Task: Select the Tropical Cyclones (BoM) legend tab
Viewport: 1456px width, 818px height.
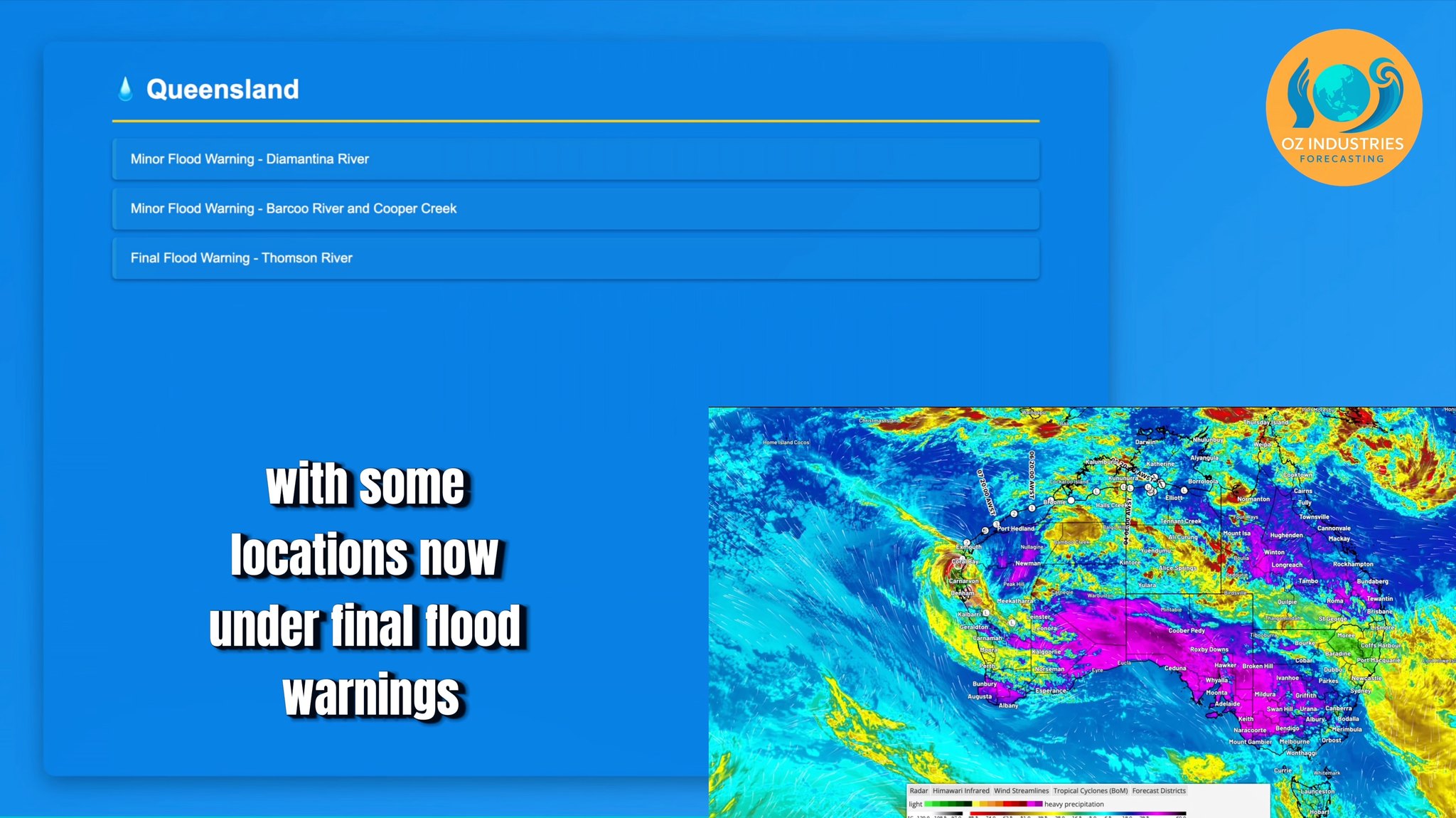Action: pos(1090,790)
